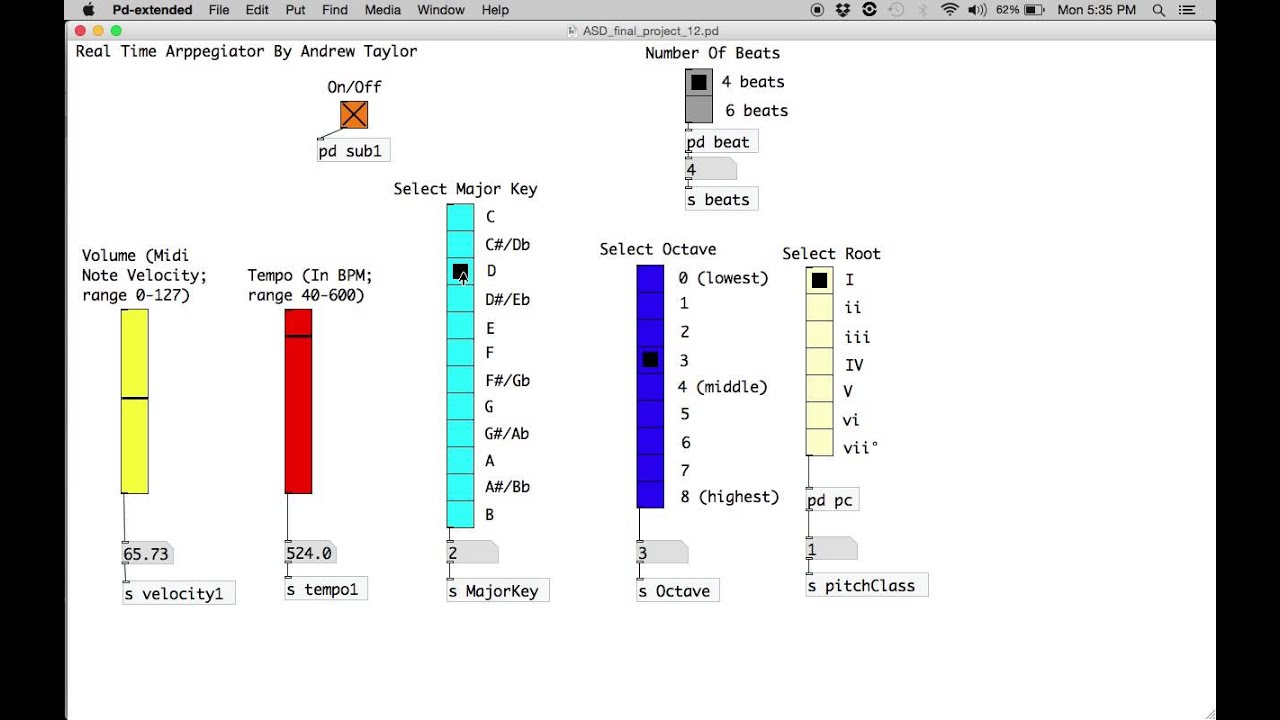Image resolution: width=1280 pixels, height=720 pixels.
Task: Select major key G#/Ab
Action: [x=460, y=433]
